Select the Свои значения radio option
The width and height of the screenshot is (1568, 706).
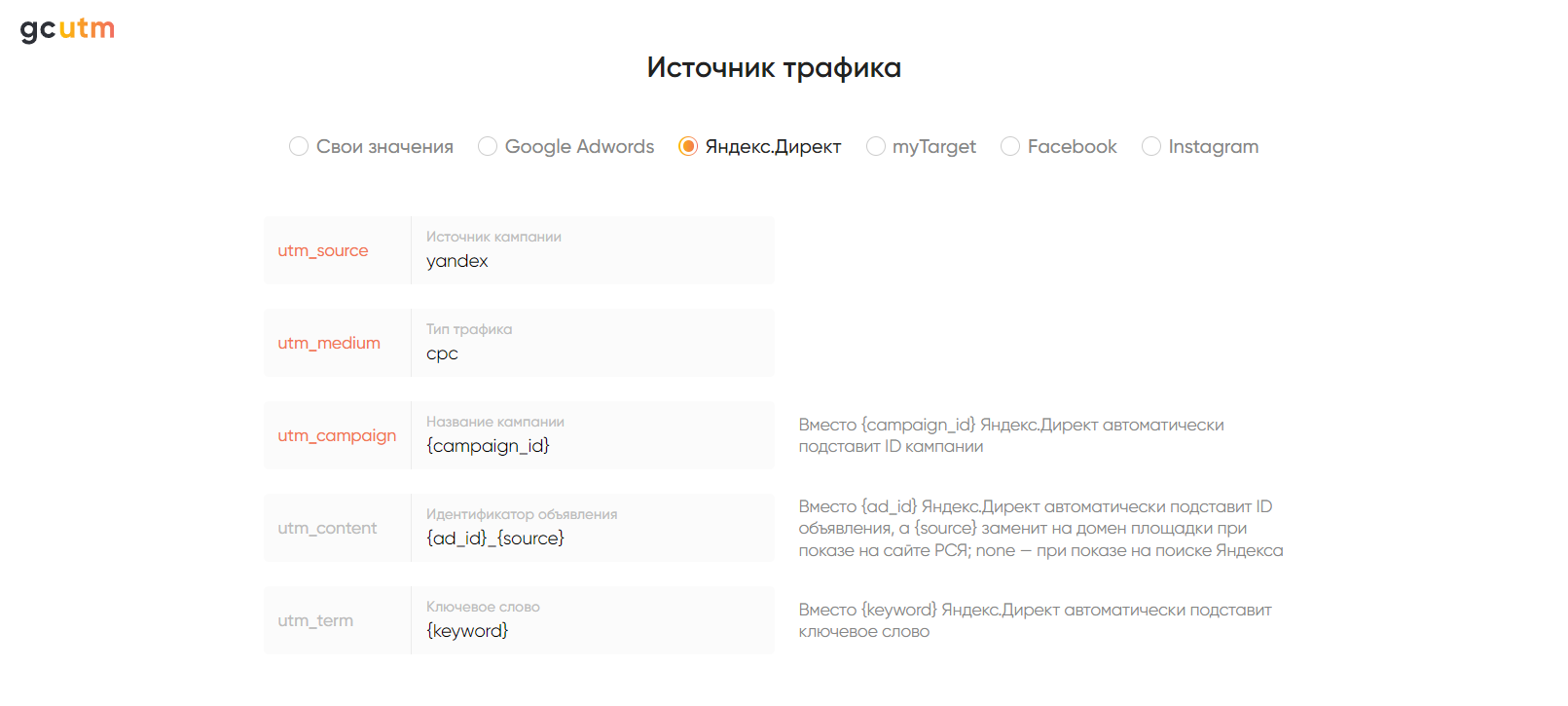[371, 146]
